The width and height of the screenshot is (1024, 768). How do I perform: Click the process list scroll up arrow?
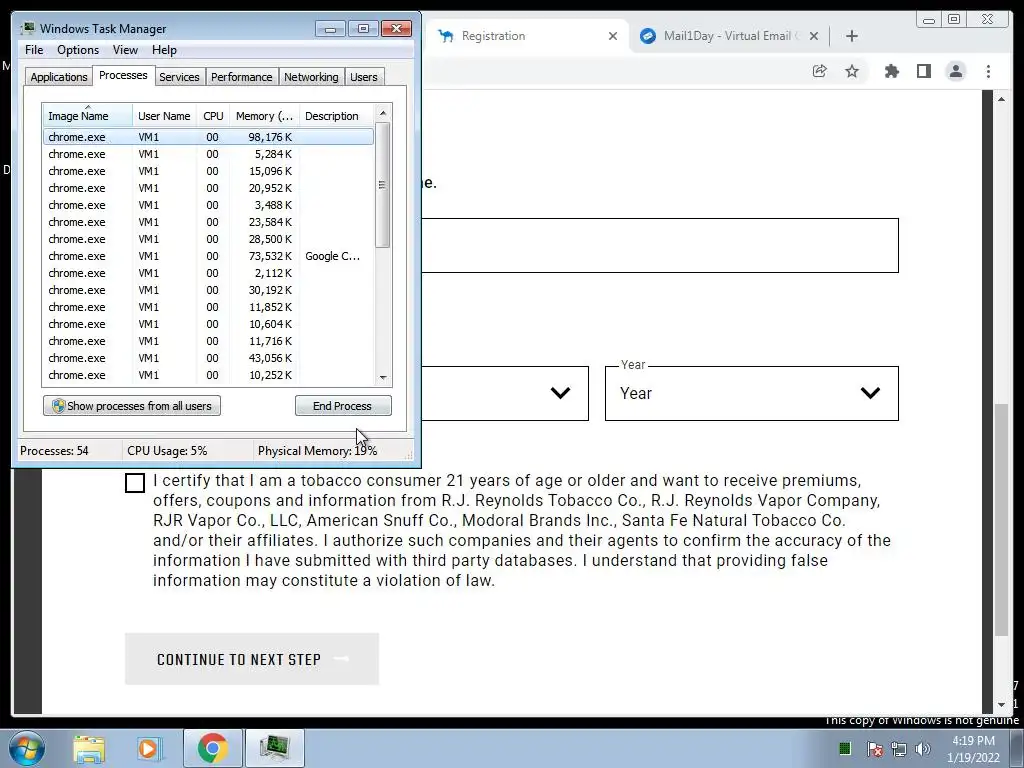[x=383, y=114]
